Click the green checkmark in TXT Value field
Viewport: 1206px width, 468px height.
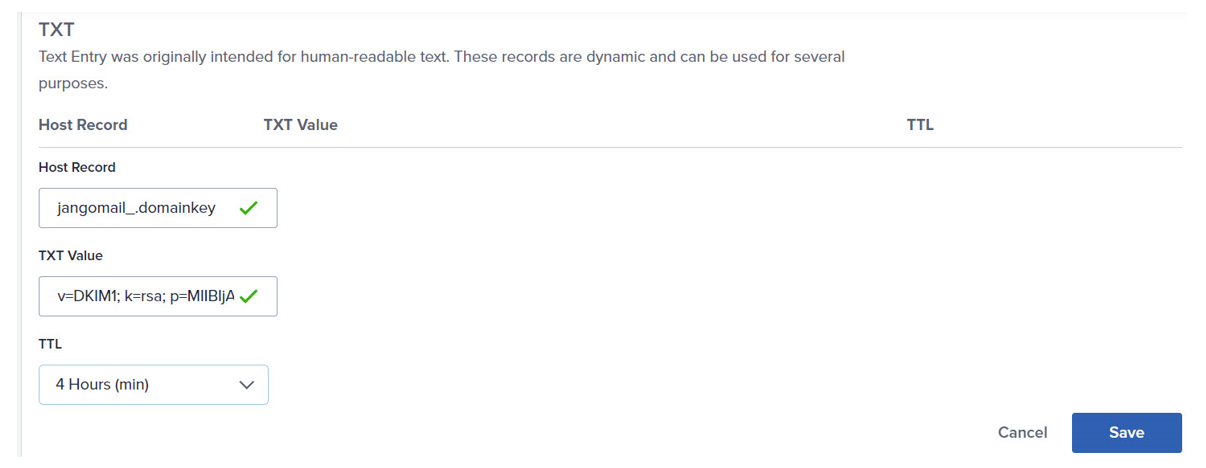click(249, 296)
